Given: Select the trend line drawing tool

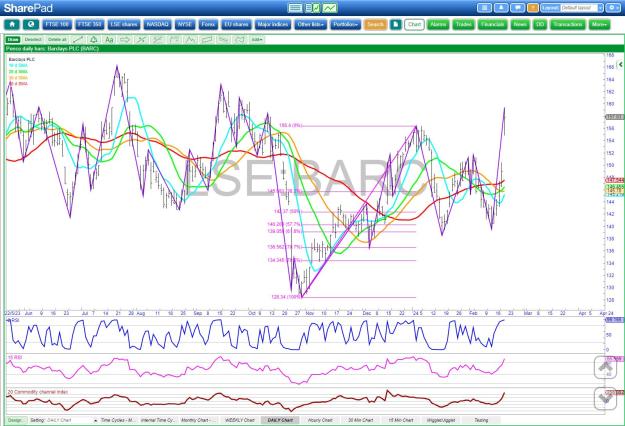Looking at the screenshot, I should (78, 39).
